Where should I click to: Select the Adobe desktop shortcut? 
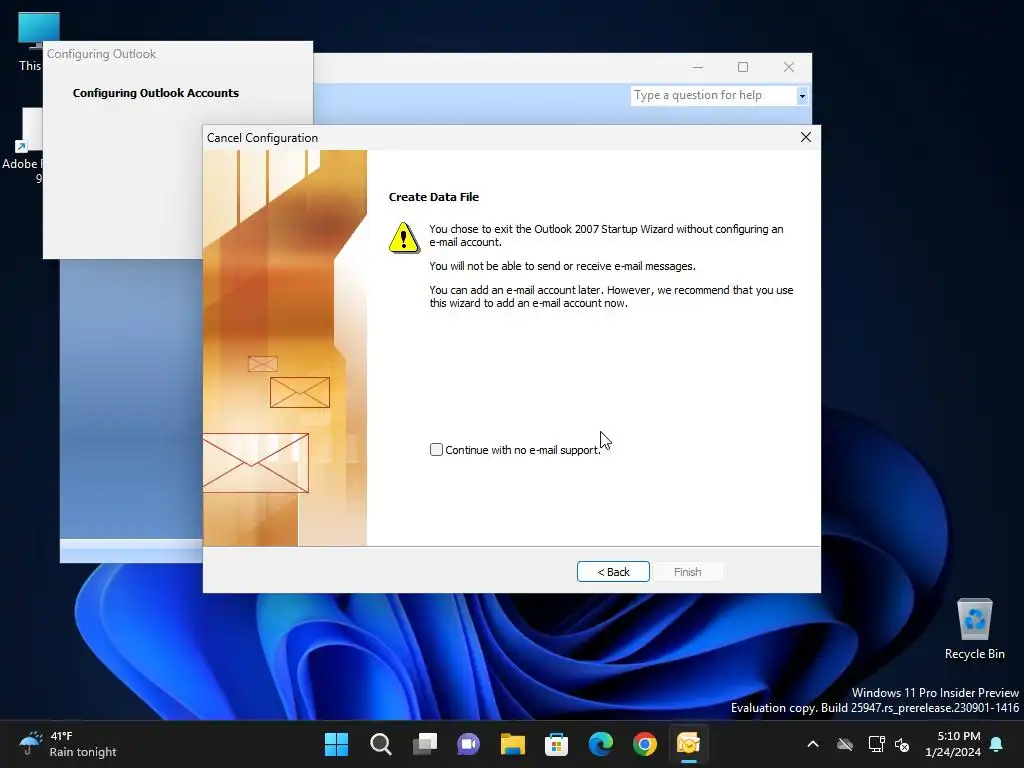(x=22, y=146)
